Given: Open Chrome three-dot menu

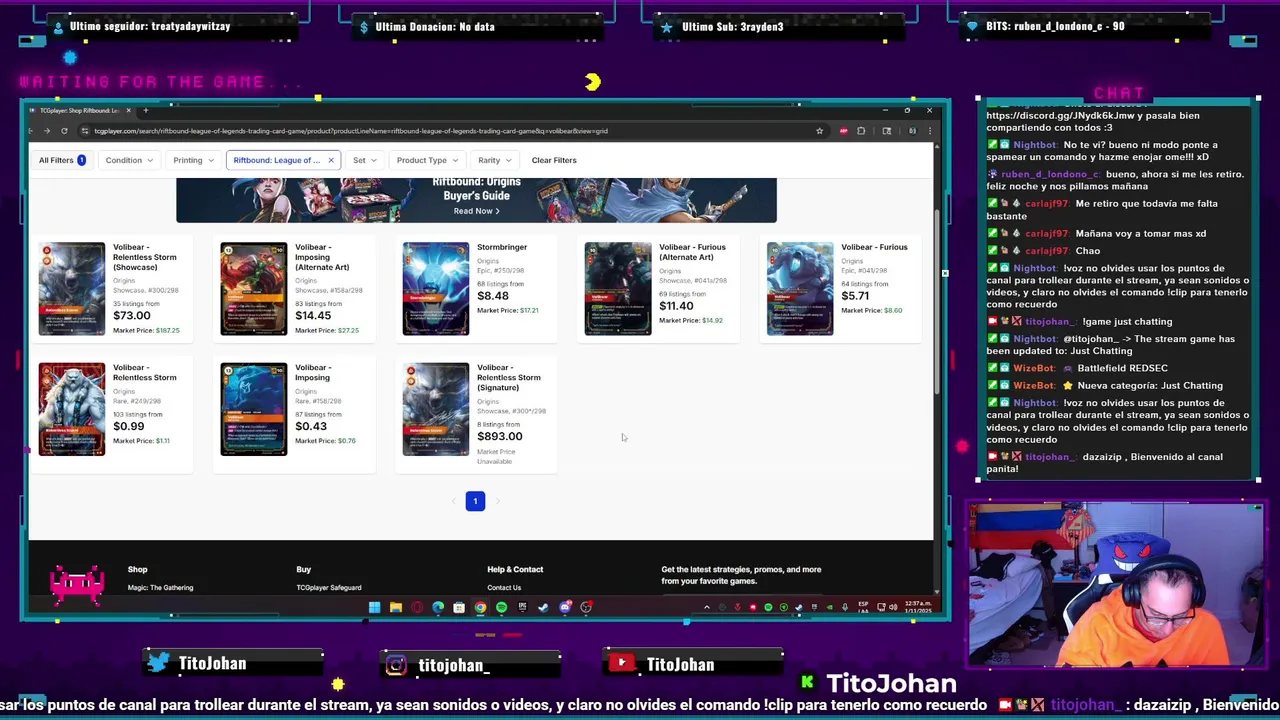Looking at the screenshot, I should click(929, 131).
